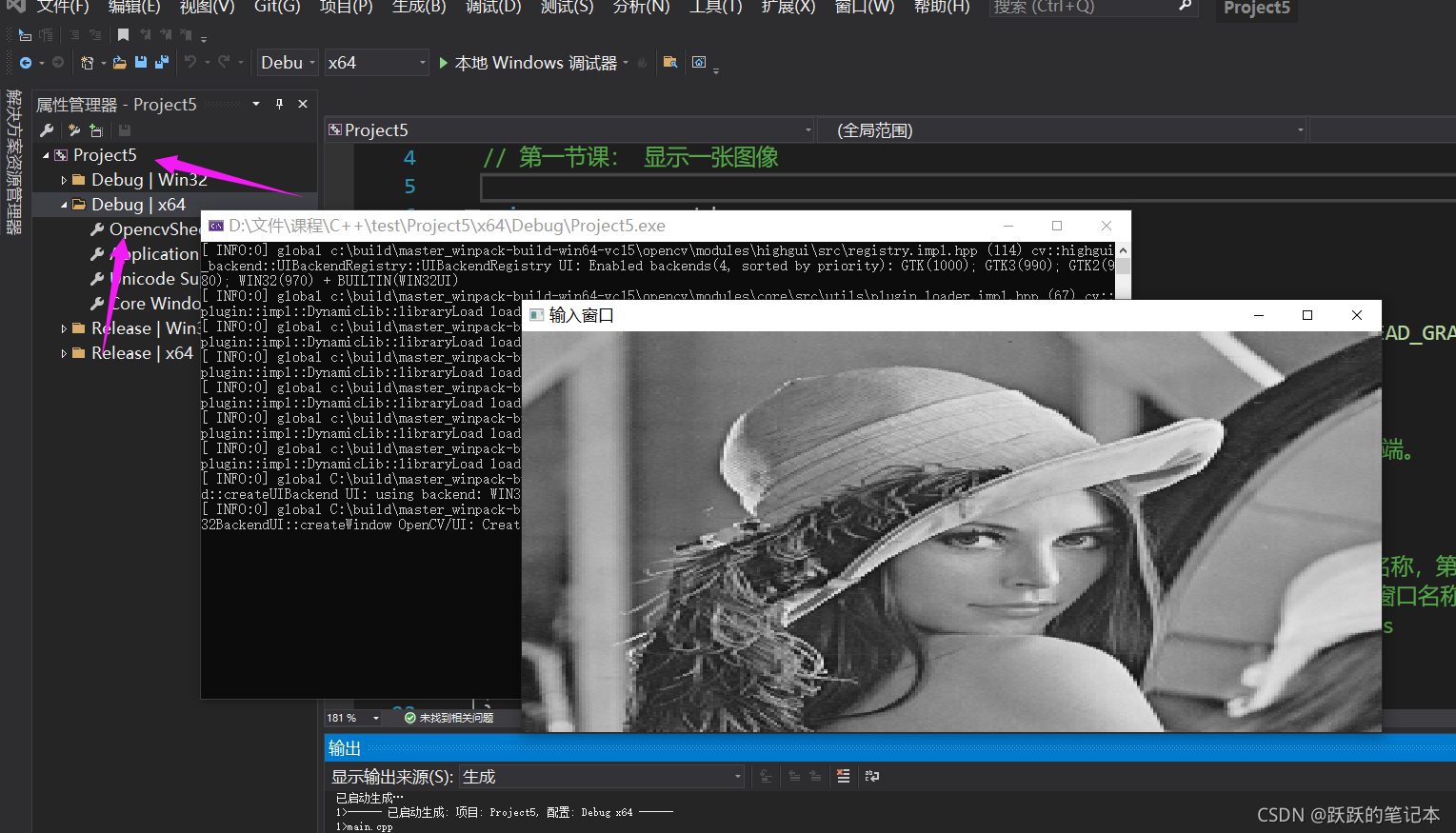Screen dimensions: 1456x833
Task: Click the add new property sheet icon
Action: coord(73,130)
